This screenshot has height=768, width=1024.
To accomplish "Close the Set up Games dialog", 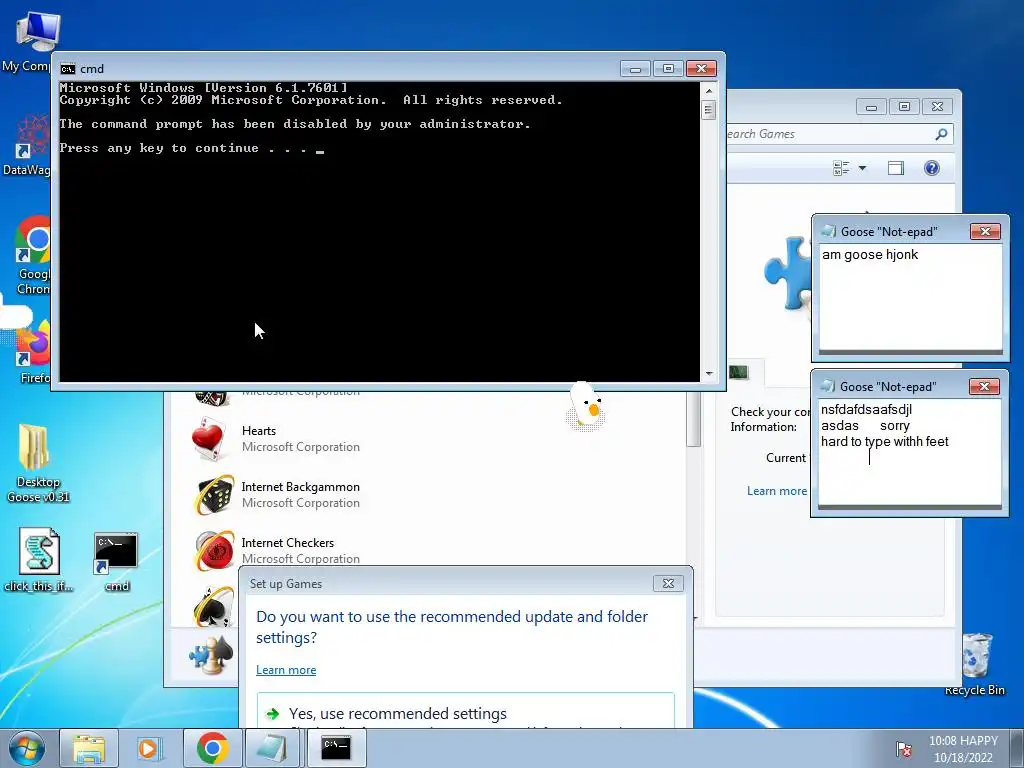I will coord(668,584).
